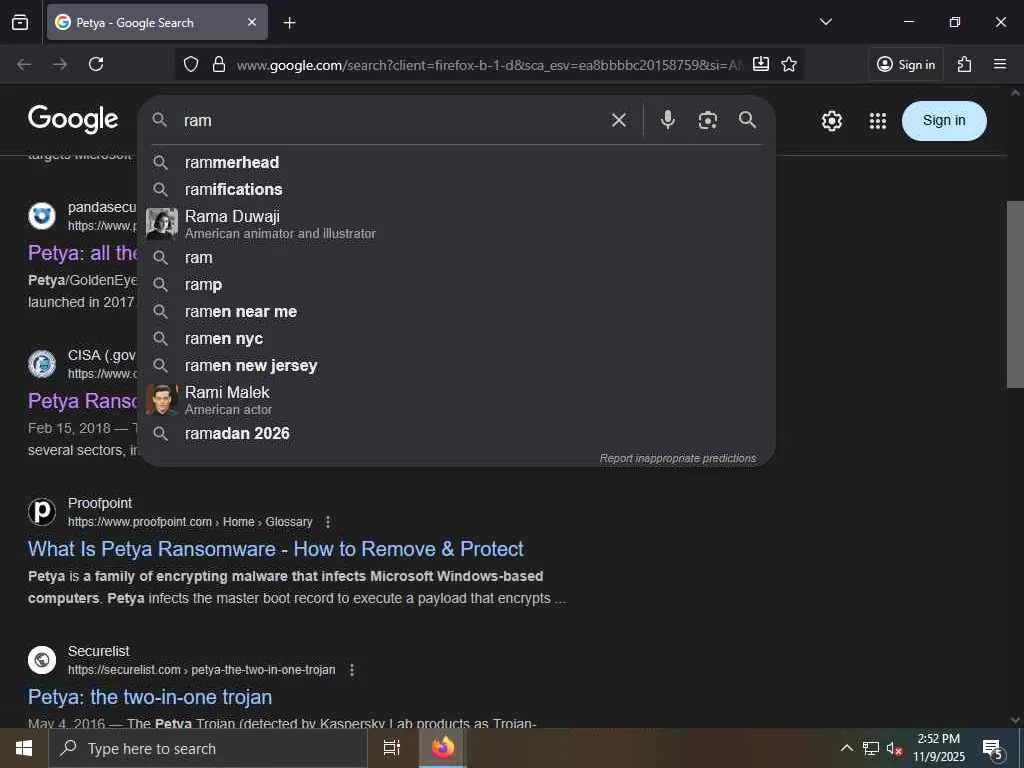Open the clock showing 2:52 PM
This screenshot has width=1024, height=768.
pyautogui.click(x=938, y=748)
